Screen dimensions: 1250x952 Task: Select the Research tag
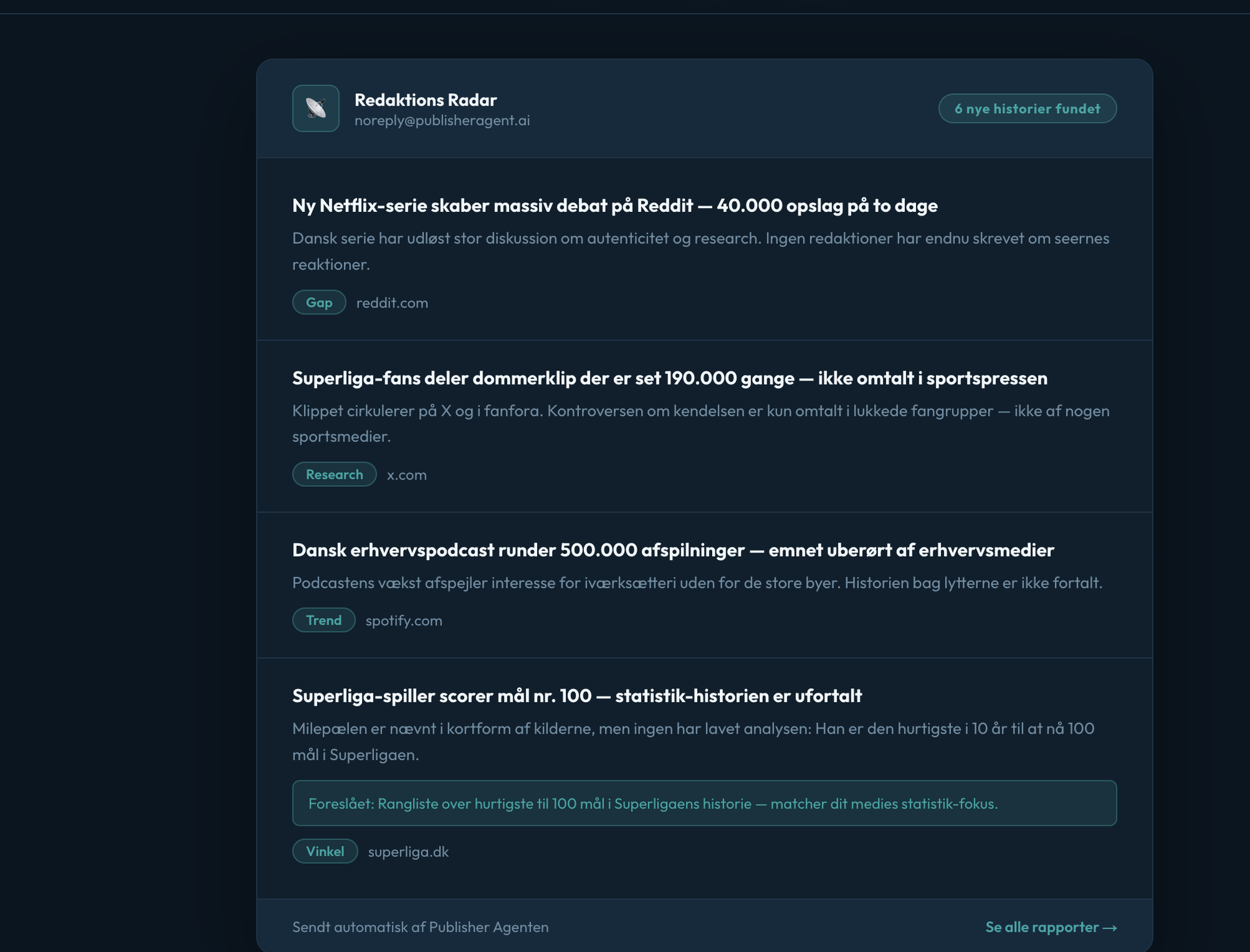(x=334, y=474)
